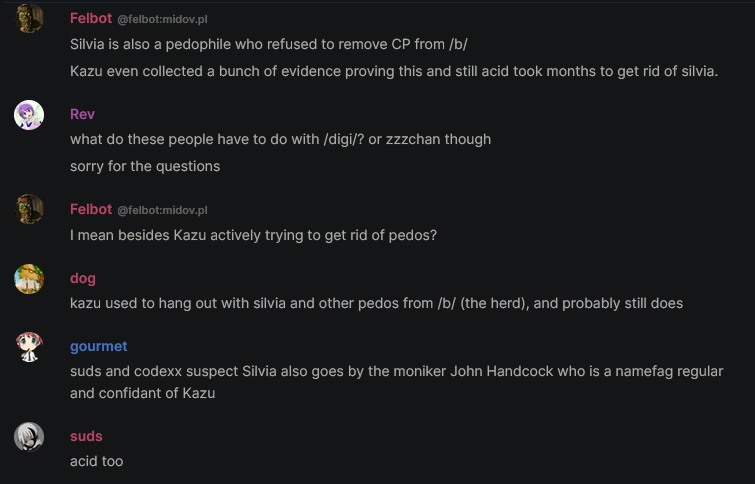
Task: Select the message "acid too"
Action: 97,461
